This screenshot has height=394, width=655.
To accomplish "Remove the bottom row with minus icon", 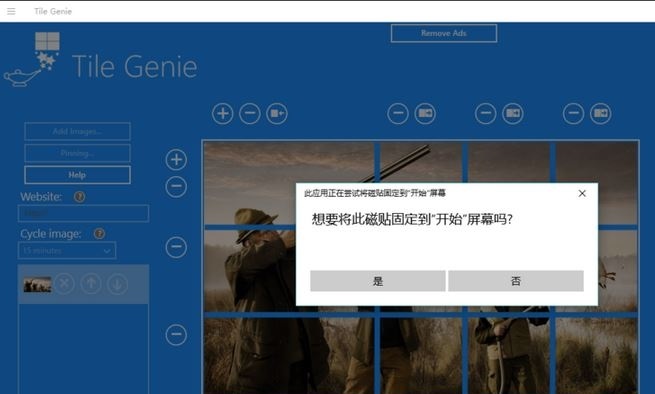I will 176,335.
